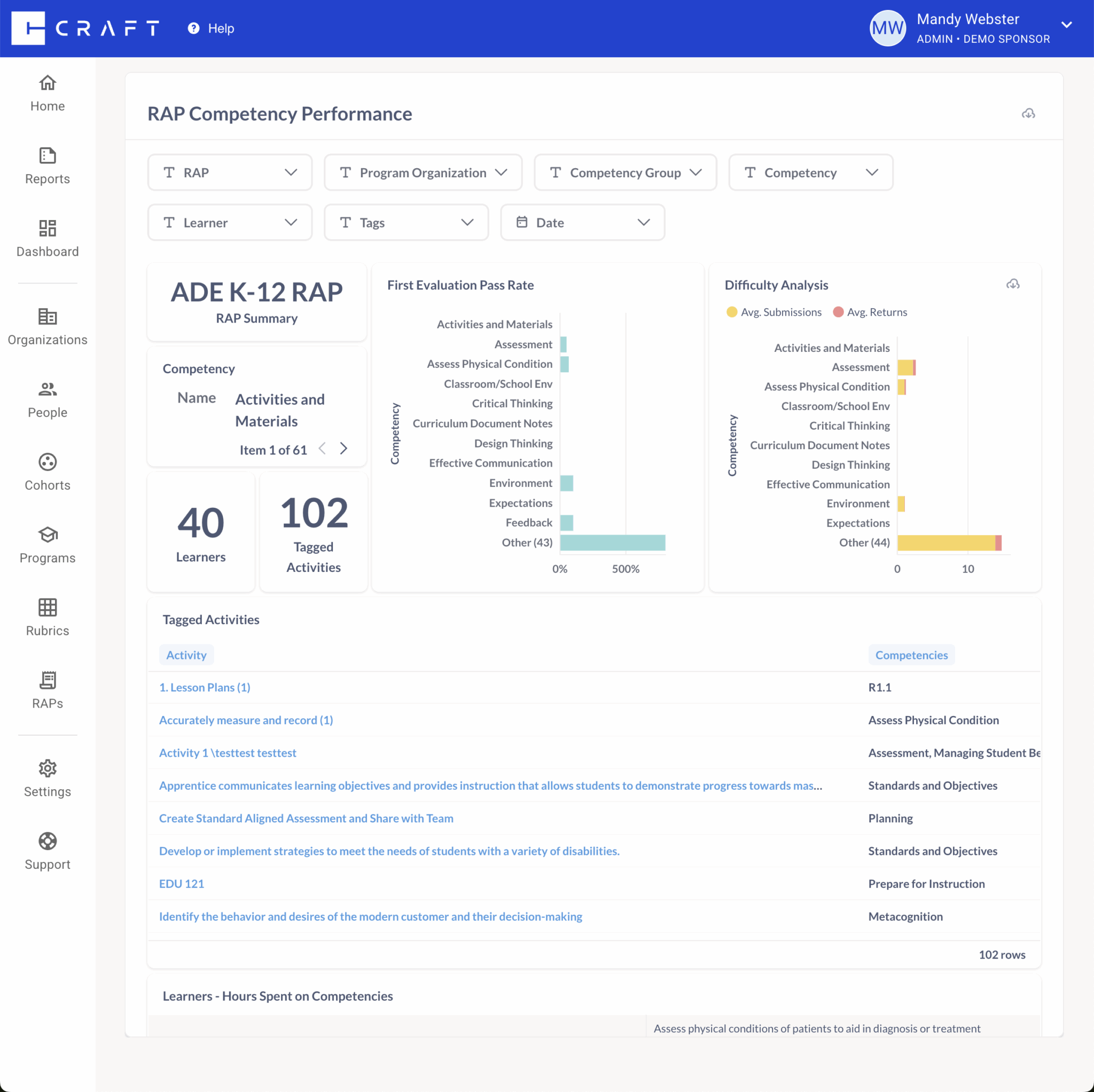Open Programs in the sidebar
The image size is (1094, 1092).
[x=48, y=545]
